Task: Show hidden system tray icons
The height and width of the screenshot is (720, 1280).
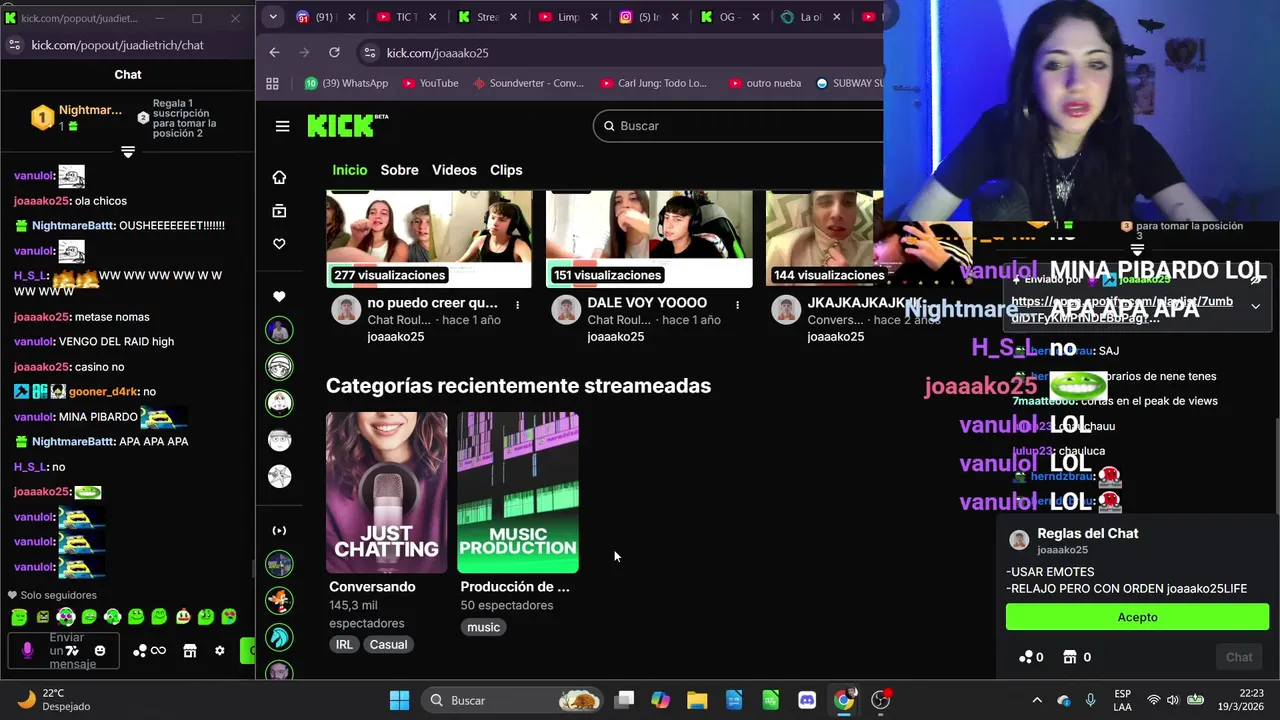Action: [x=1036, y=700]
